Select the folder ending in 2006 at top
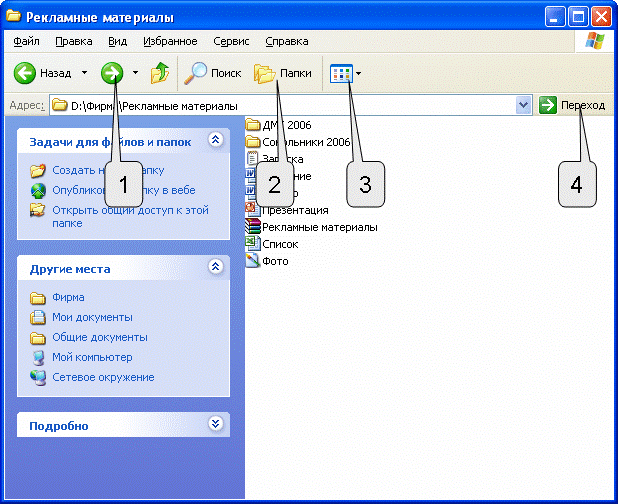618x504 pixels. [278, 125]
